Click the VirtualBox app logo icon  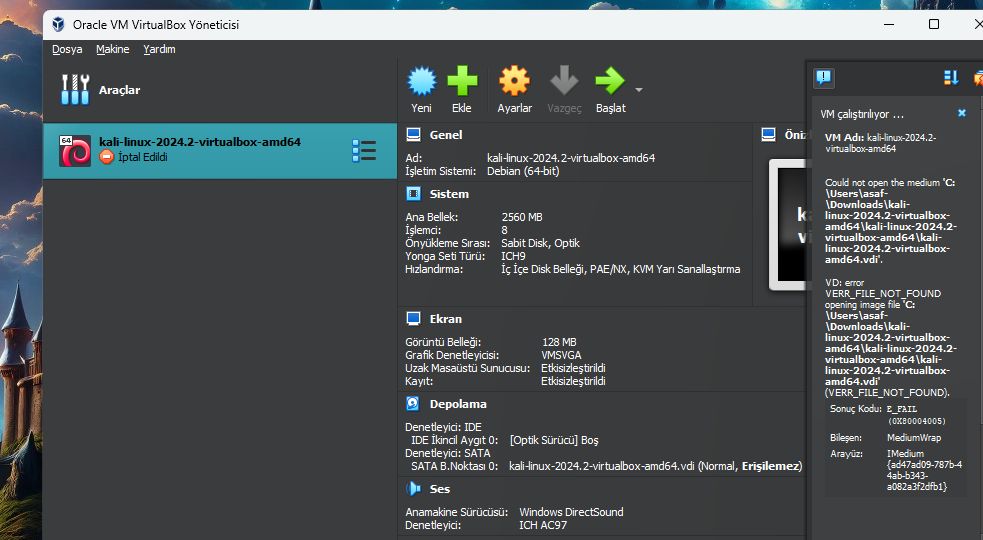tap(58, 24)
